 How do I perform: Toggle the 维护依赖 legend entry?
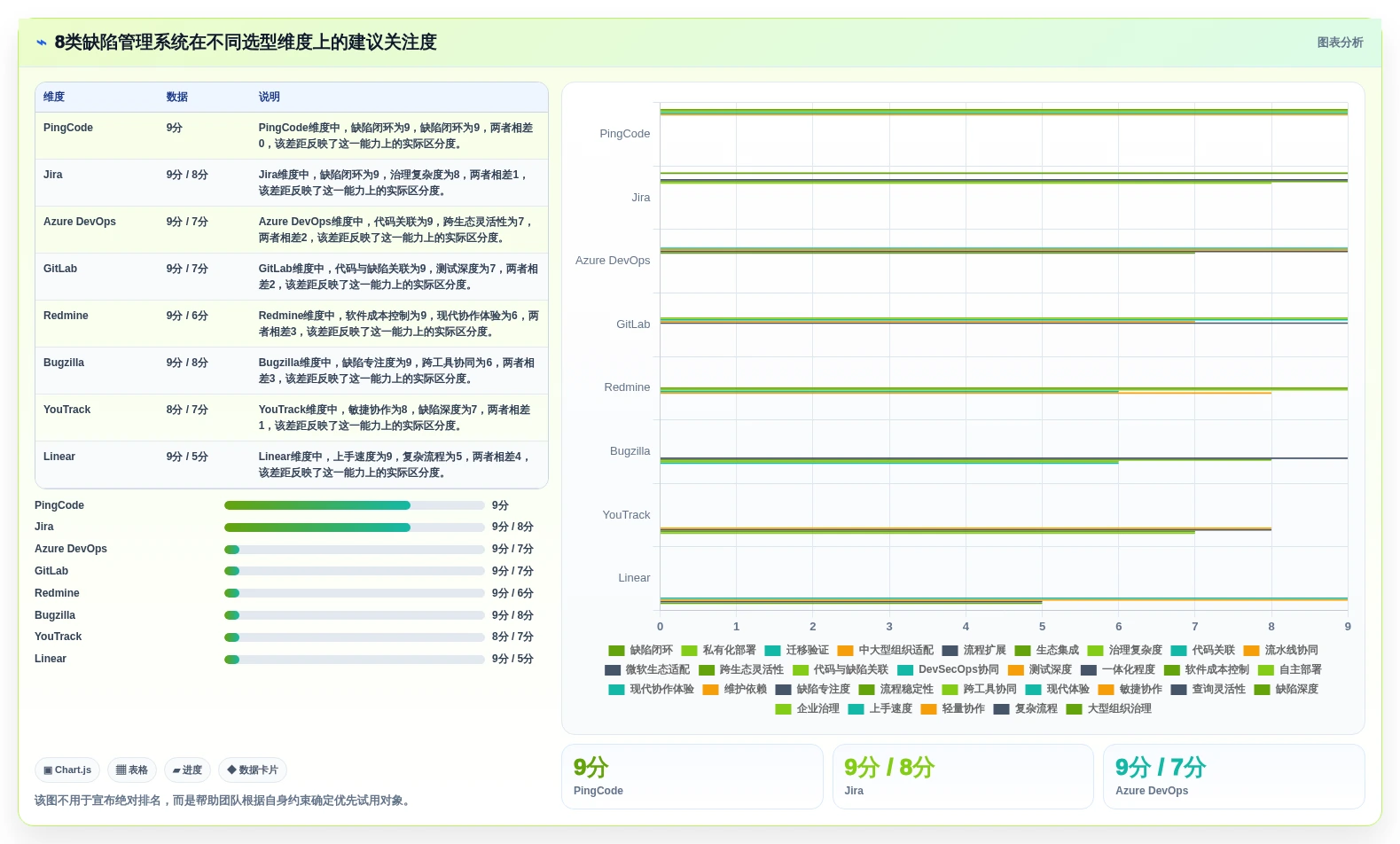[x=735, y=690]
